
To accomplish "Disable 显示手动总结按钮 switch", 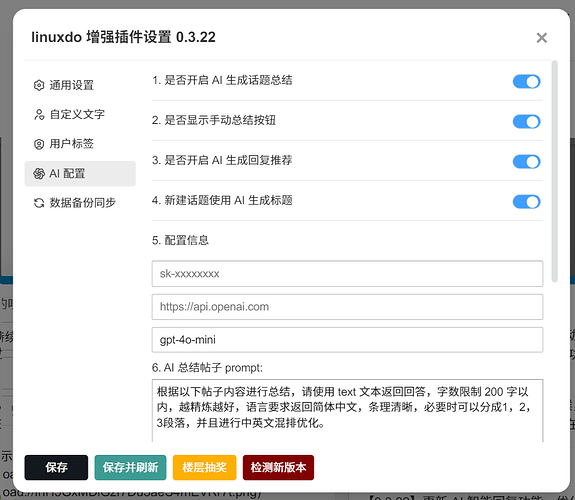I will click(x=526, y=121).
